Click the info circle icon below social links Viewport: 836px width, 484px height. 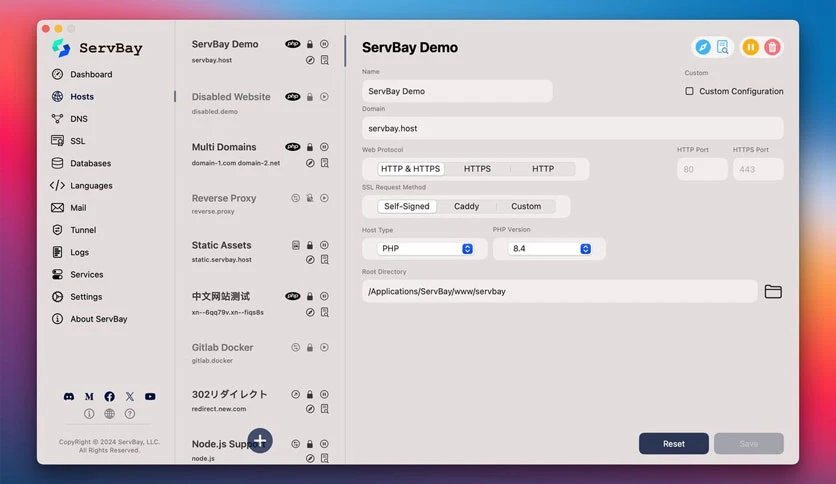point(89,414)
